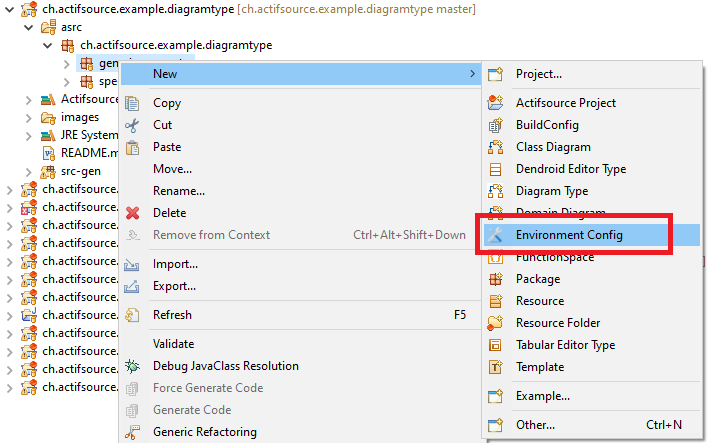Click the Debug JavaClass Resolution bug icon
Image resolution: width=708 pixels, height=443 pixels.
(132, 366)
